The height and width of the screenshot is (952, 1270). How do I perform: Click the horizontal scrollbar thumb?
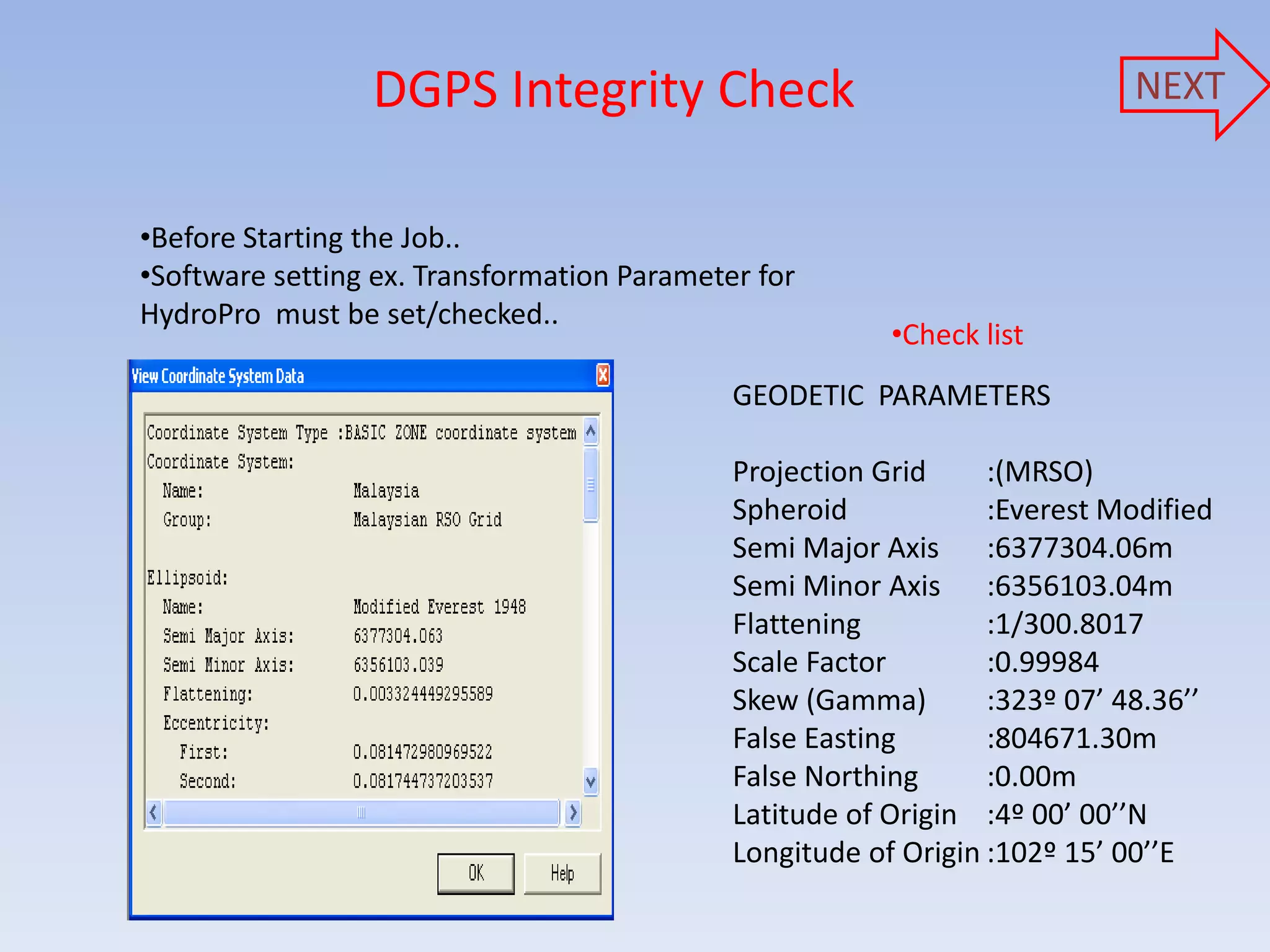pyautogui.click(x=362, y=813)
